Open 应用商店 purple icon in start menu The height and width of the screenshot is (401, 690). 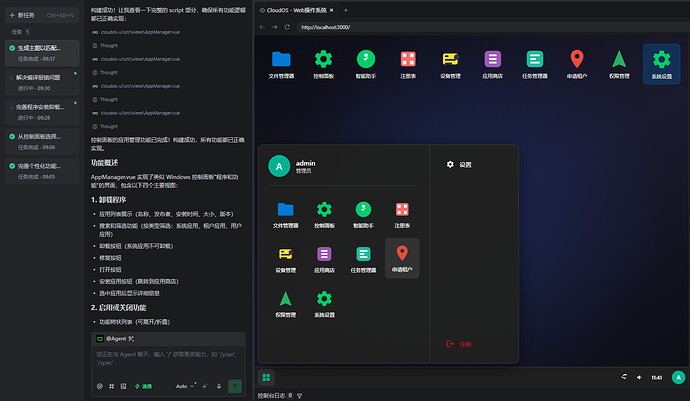pos(324,259)
